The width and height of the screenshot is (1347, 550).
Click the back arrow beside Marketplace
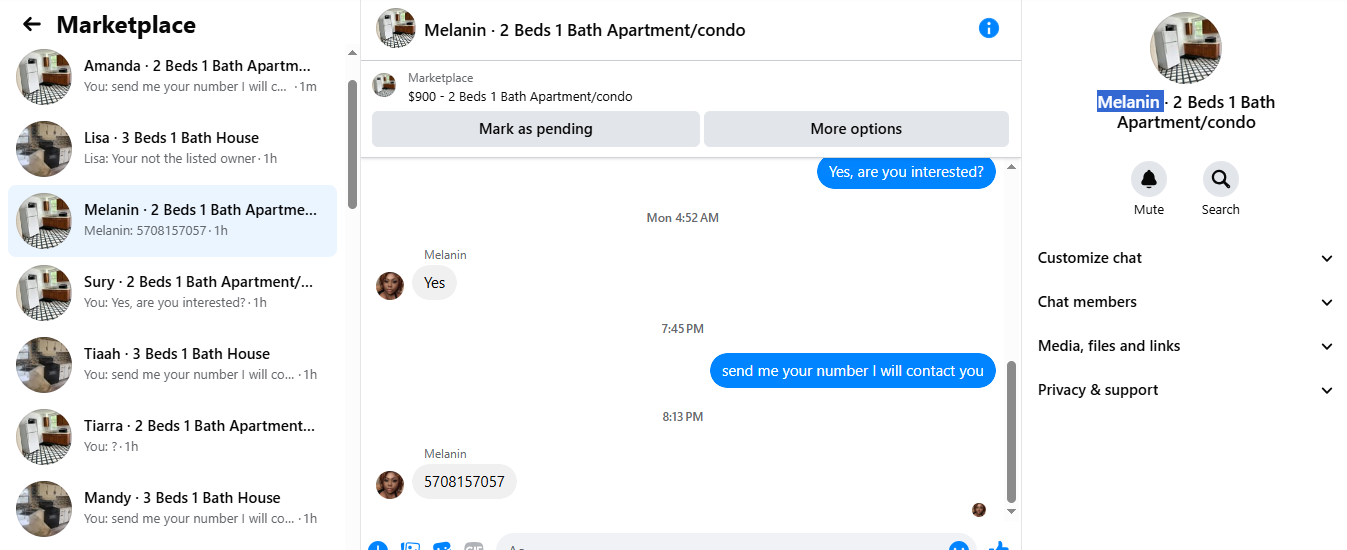32,25
